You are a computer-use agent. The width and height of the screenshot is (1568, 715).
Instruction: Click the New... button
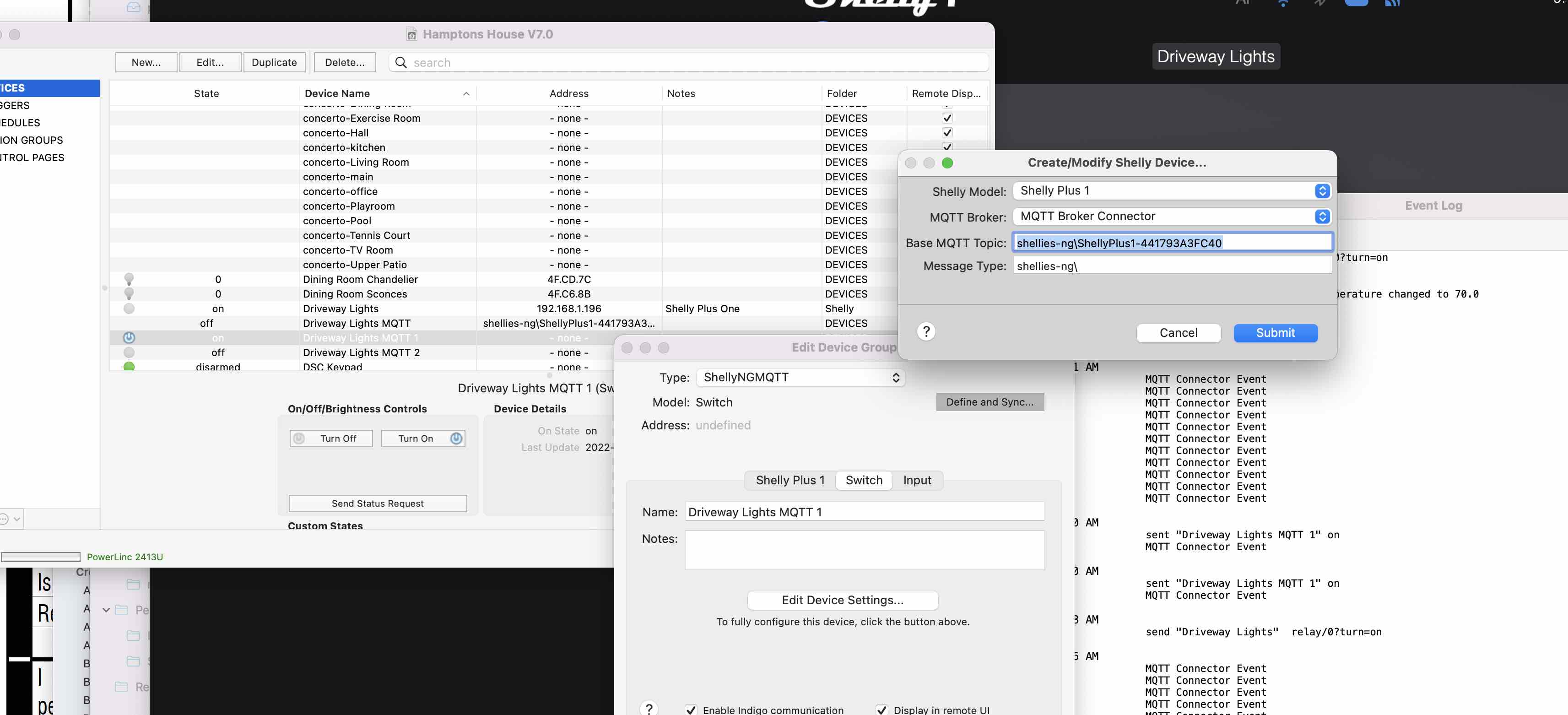tap(146, 62)
